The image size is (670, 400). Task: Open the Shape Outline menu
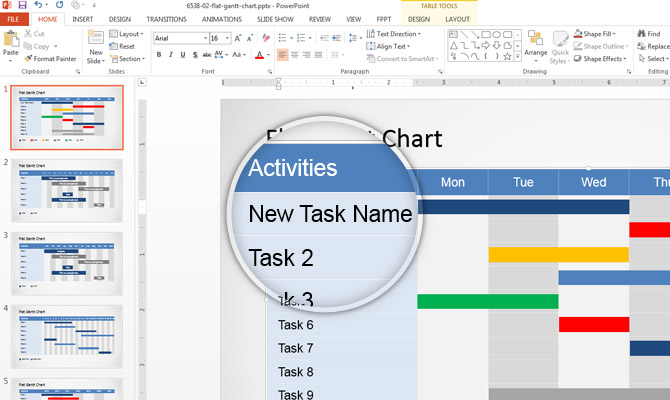(601, 46)
